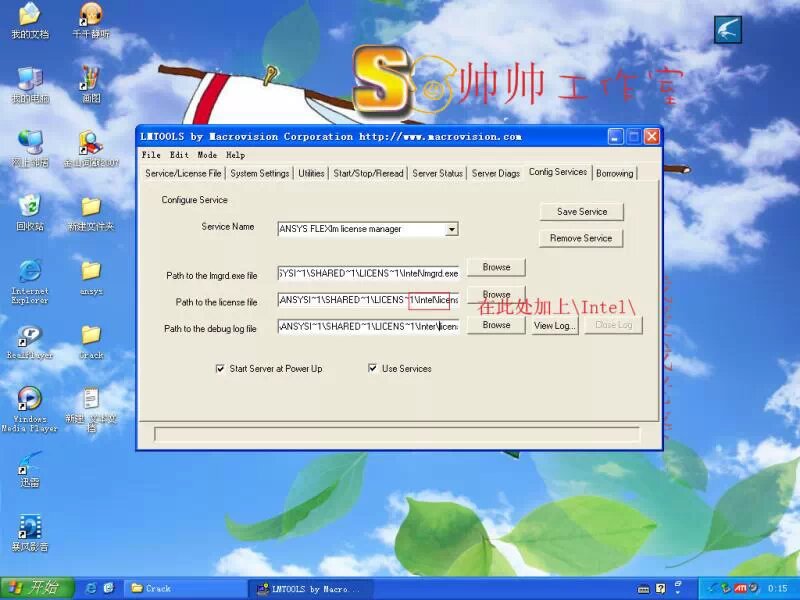Open the Mode menu
The image size is (800, 600).
[207, 155]
